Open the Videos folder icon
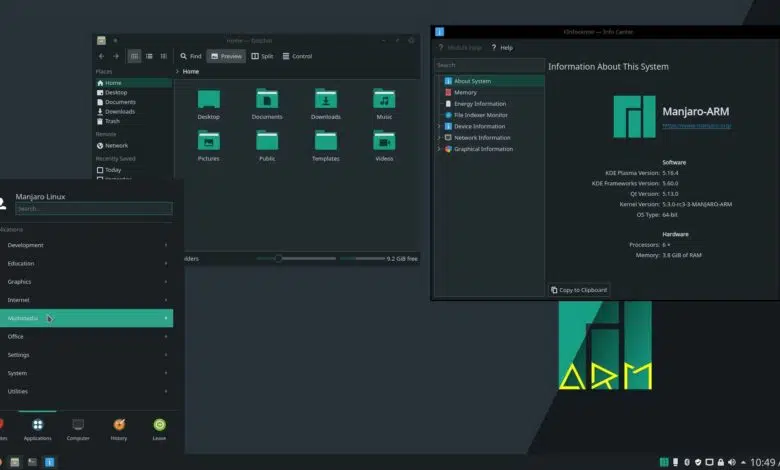 point(384,146)
